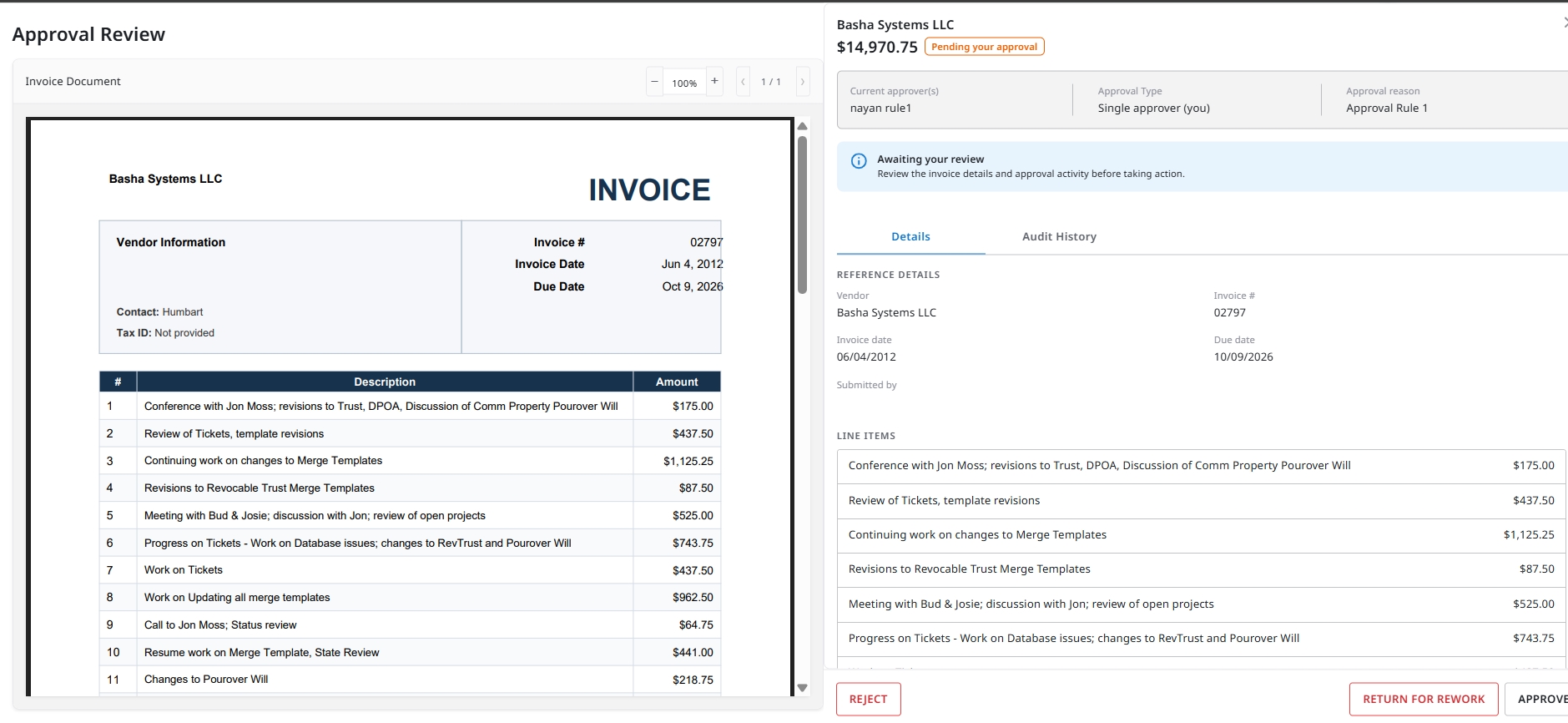Click current approver nayan rule1
1568x723 pixels.
coord(880,109)
